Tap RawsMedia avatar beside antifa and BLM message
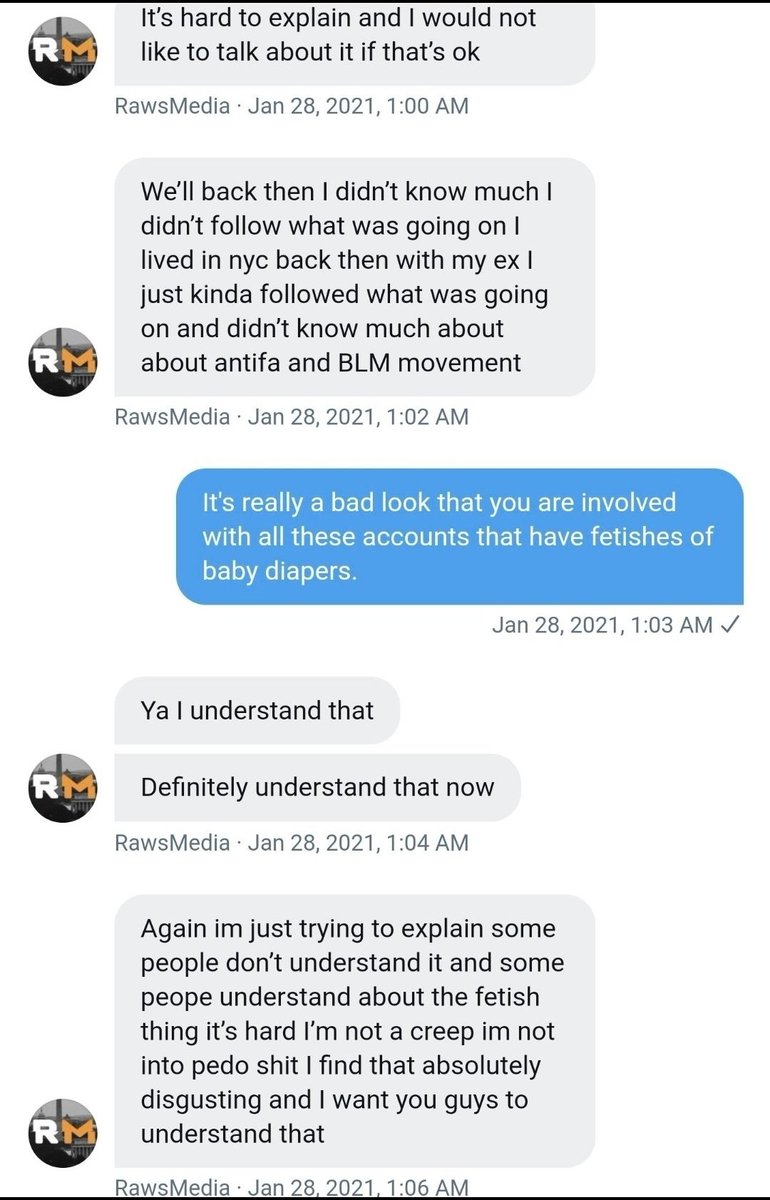770x1200 pixels. pyautogui.click(x=62, y=361)
